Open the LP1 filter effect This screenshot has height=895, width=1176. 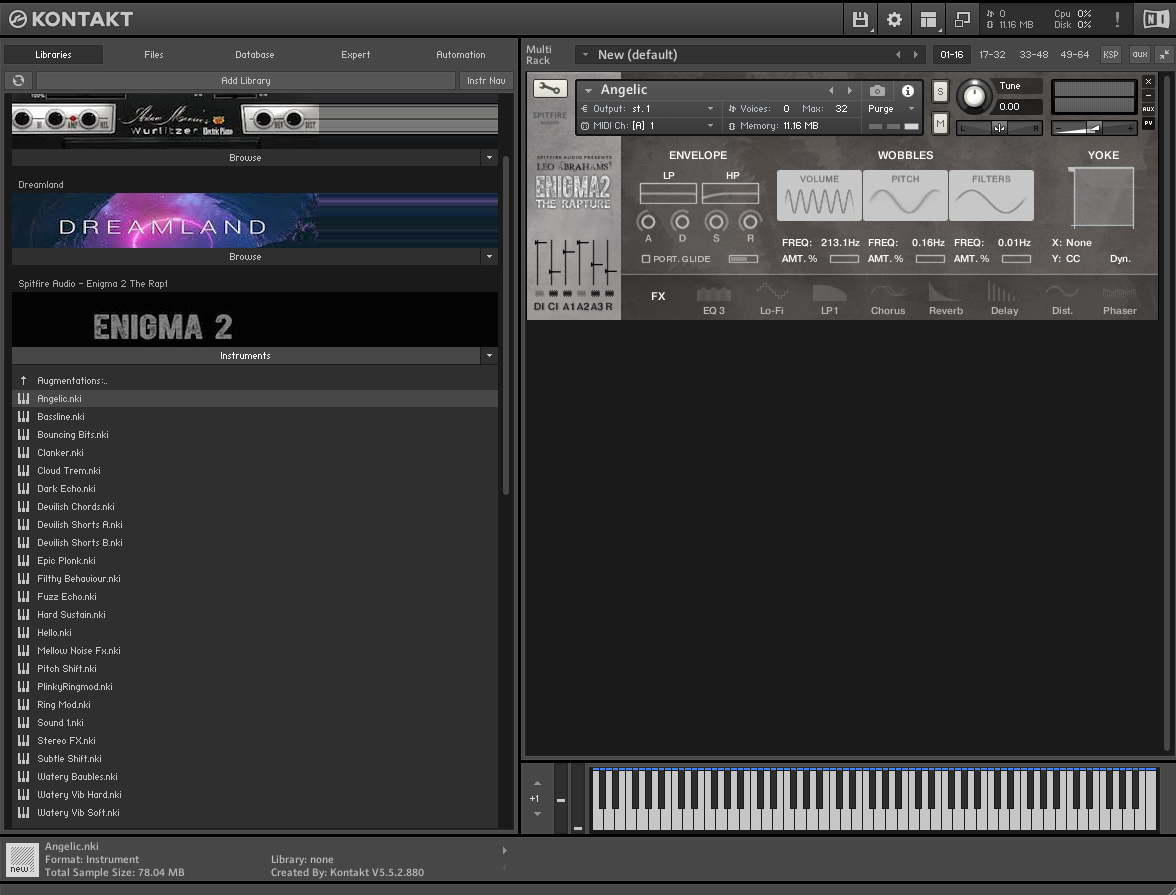click(x=830, y=300)
